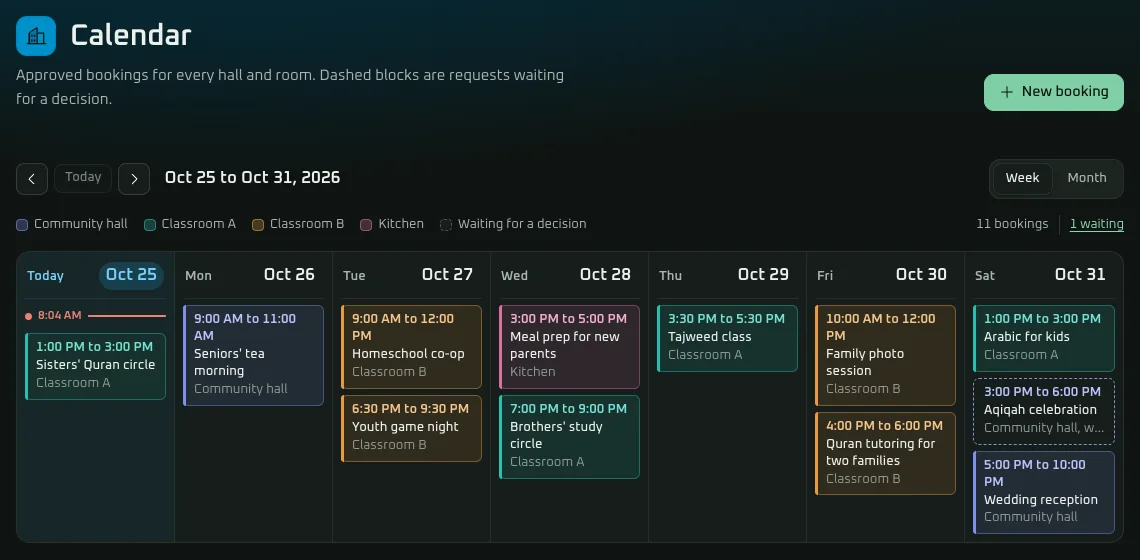The height and width of the screenshot is (560, 1140).
Task: Open Quran tutoring for two families booking
Action: (x=886, y=454)
